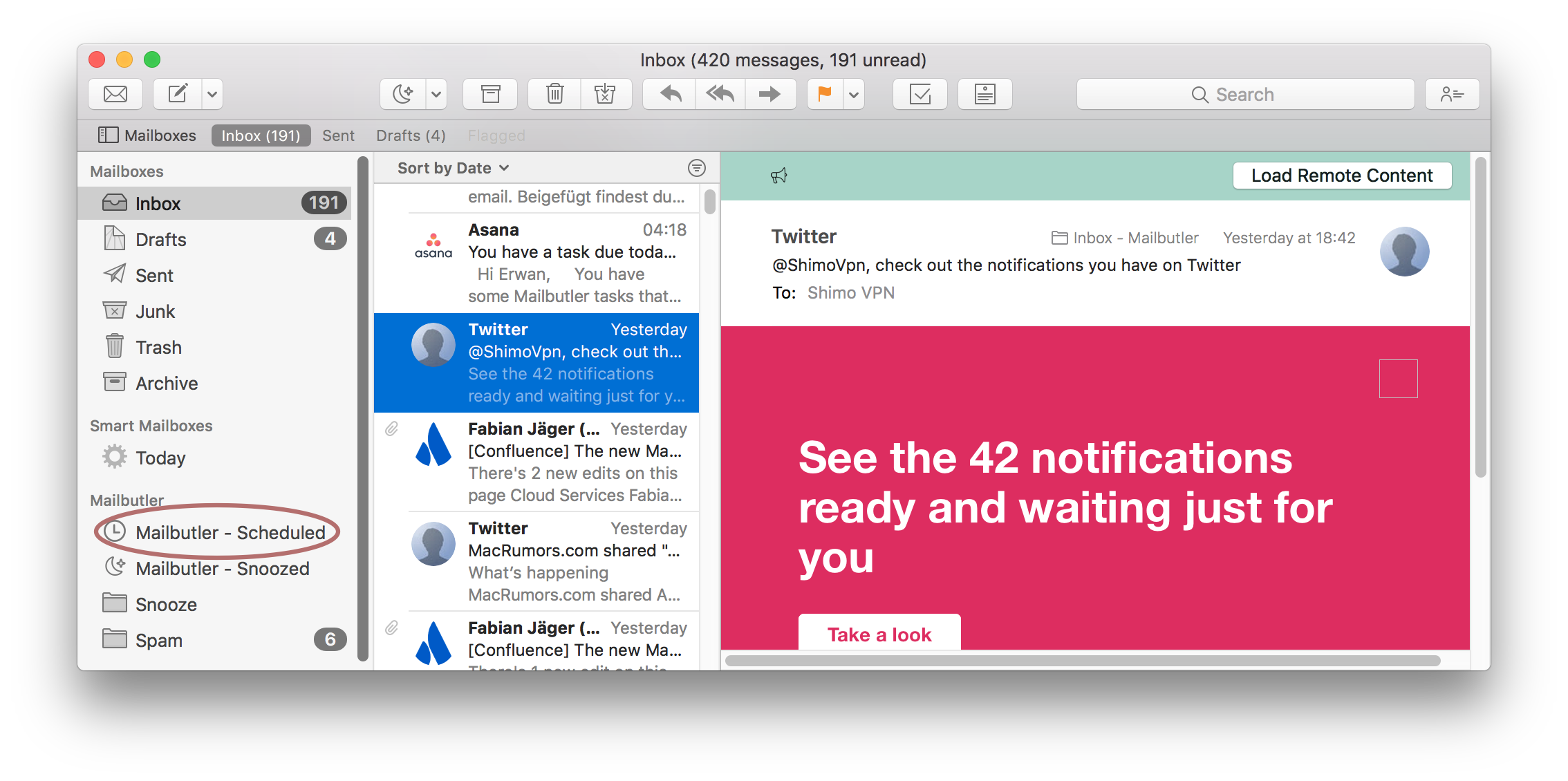Enable the Today smart mailbox
Image resolution: width=1568 pixels, height=781 pixels.
point(164,458)
